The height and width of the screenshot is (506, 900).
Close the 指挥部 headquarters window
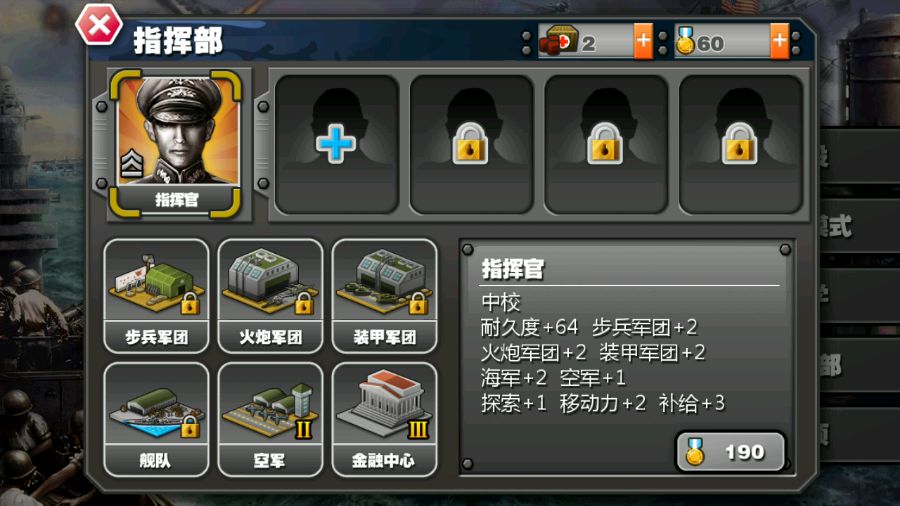coord(99,24)
